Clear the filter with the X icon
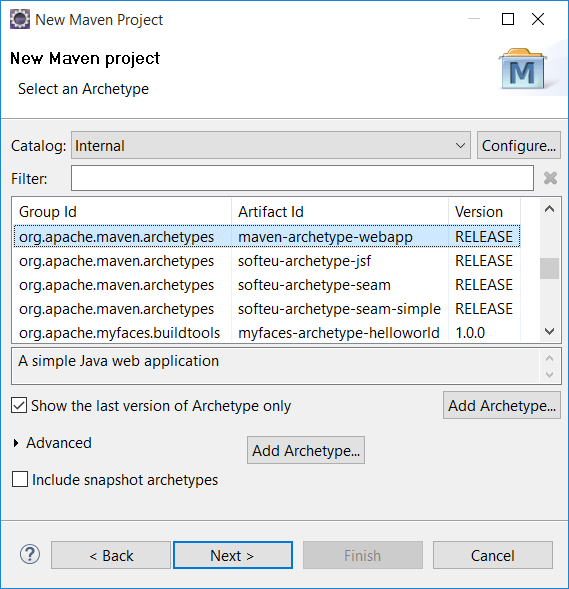569x589 pixels. tap(550, 178)
